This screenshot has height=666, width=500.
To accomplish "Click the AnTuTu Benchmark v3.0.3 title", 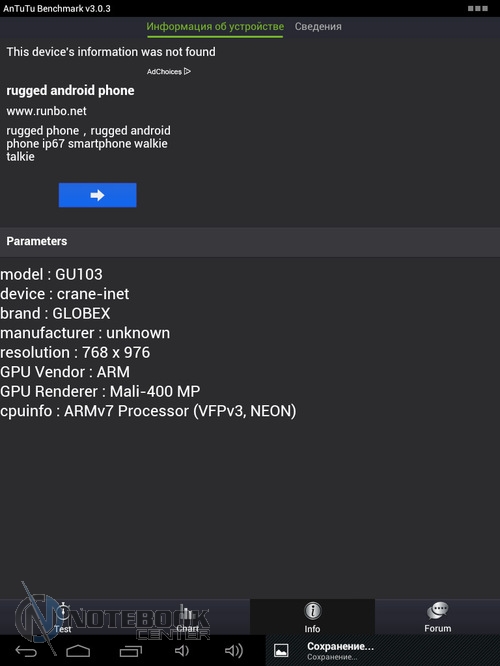I will pos(56,8).
